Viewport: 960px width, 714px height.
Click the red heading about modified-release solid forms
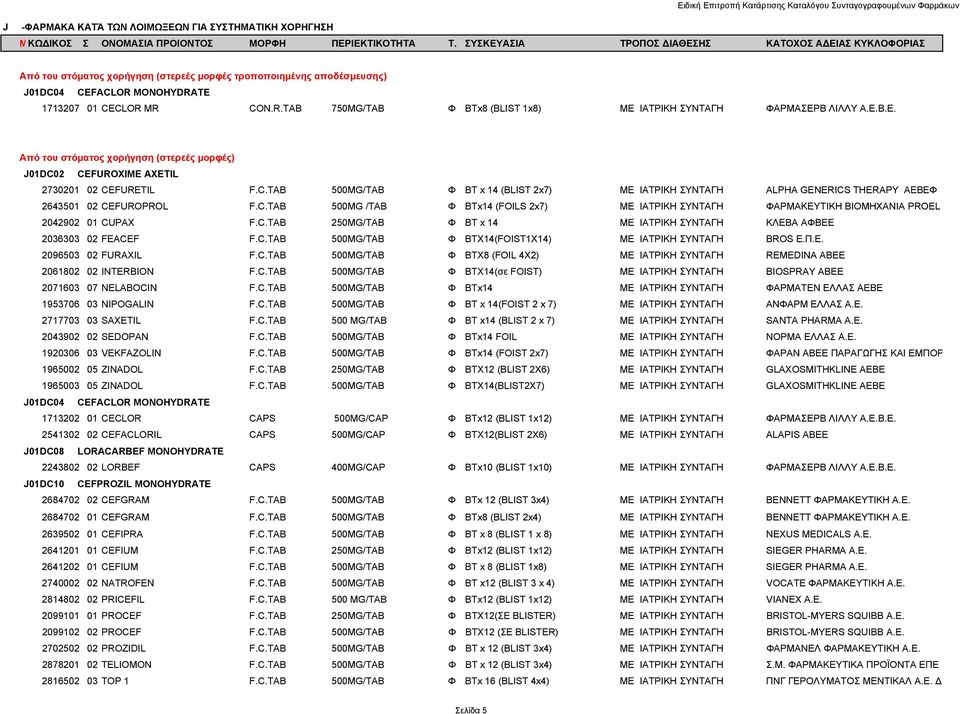[203, 76]
